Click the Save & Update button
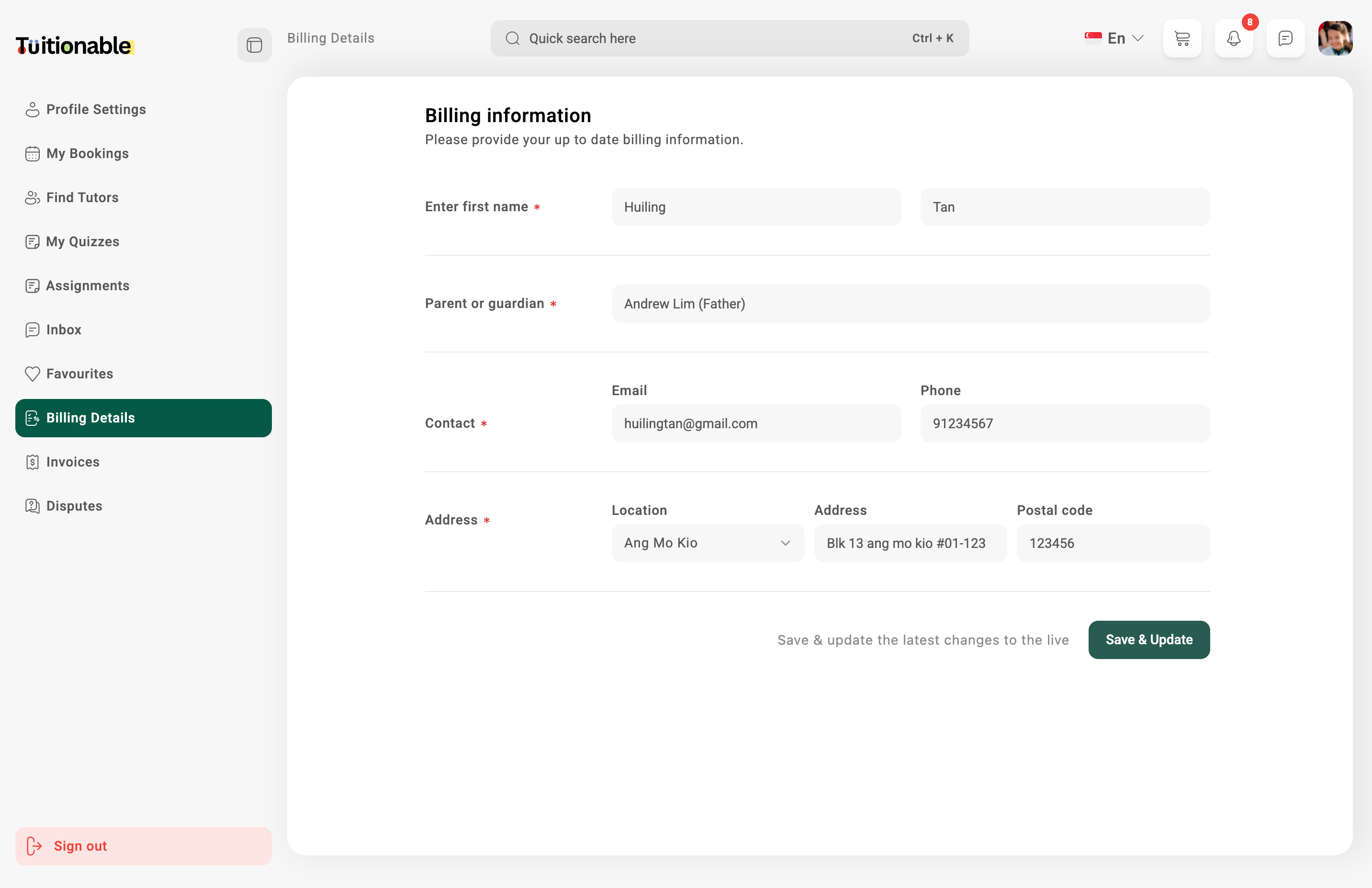This screenshot has height=888, width=1372. [x=1148, y=639]
